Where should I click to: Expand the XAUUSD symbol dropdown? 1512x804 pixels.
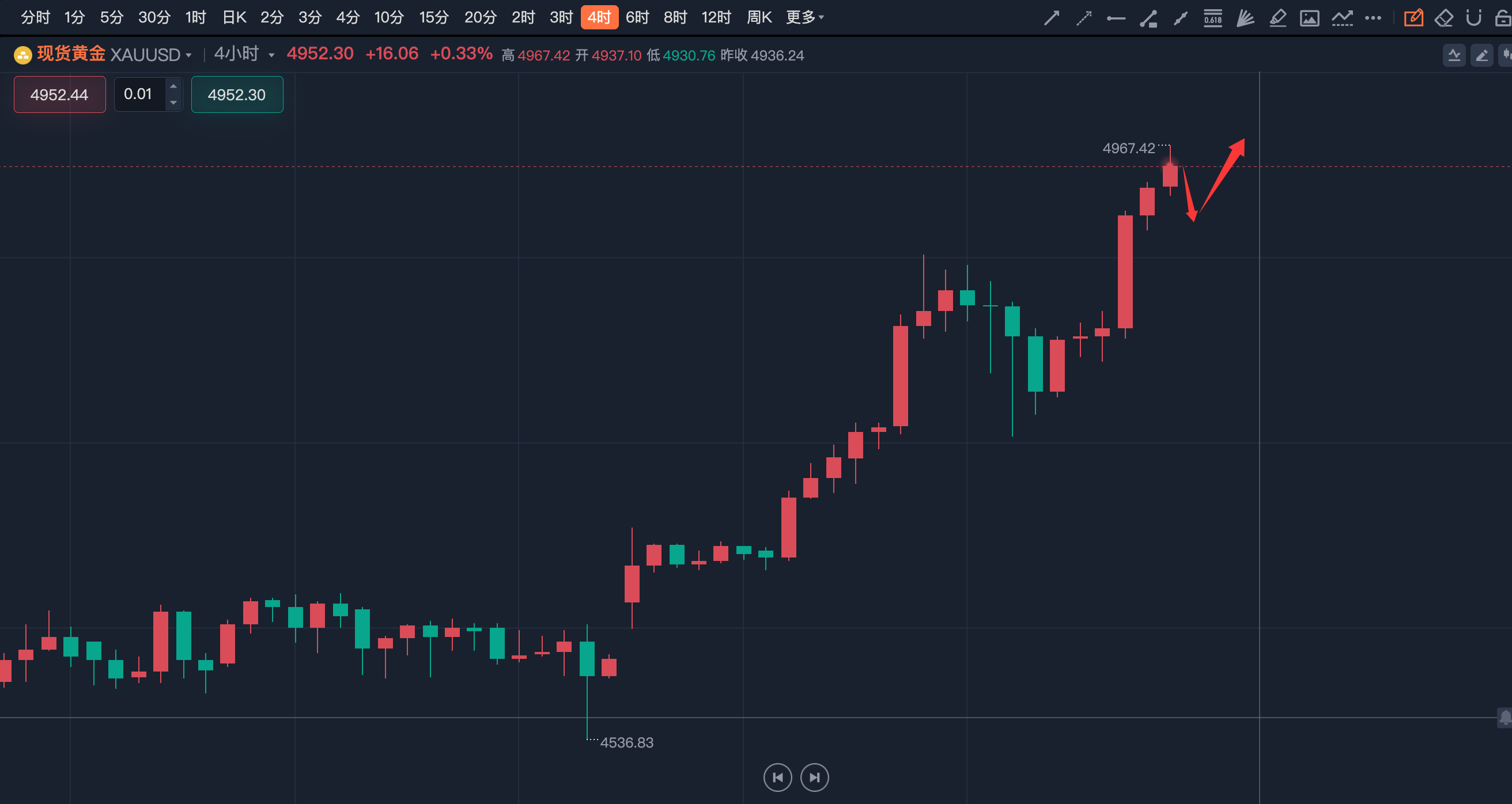188,55
